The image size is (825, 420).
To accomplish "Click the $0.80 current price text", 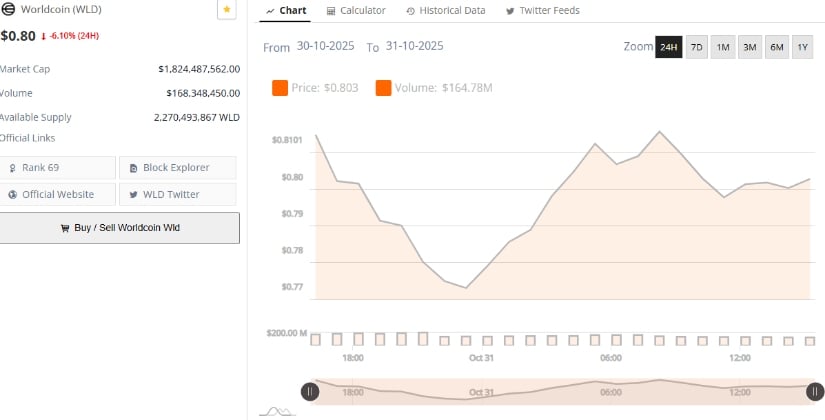I will click(x=18, y=36).
